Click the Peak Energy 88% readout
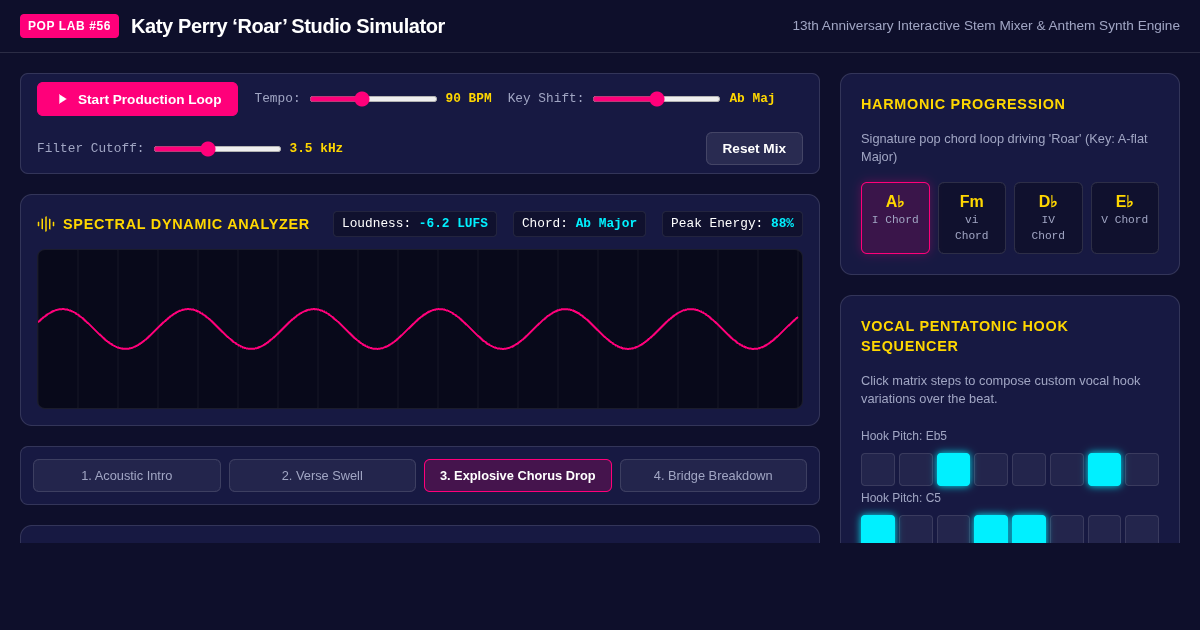 [x=732, y=224]
